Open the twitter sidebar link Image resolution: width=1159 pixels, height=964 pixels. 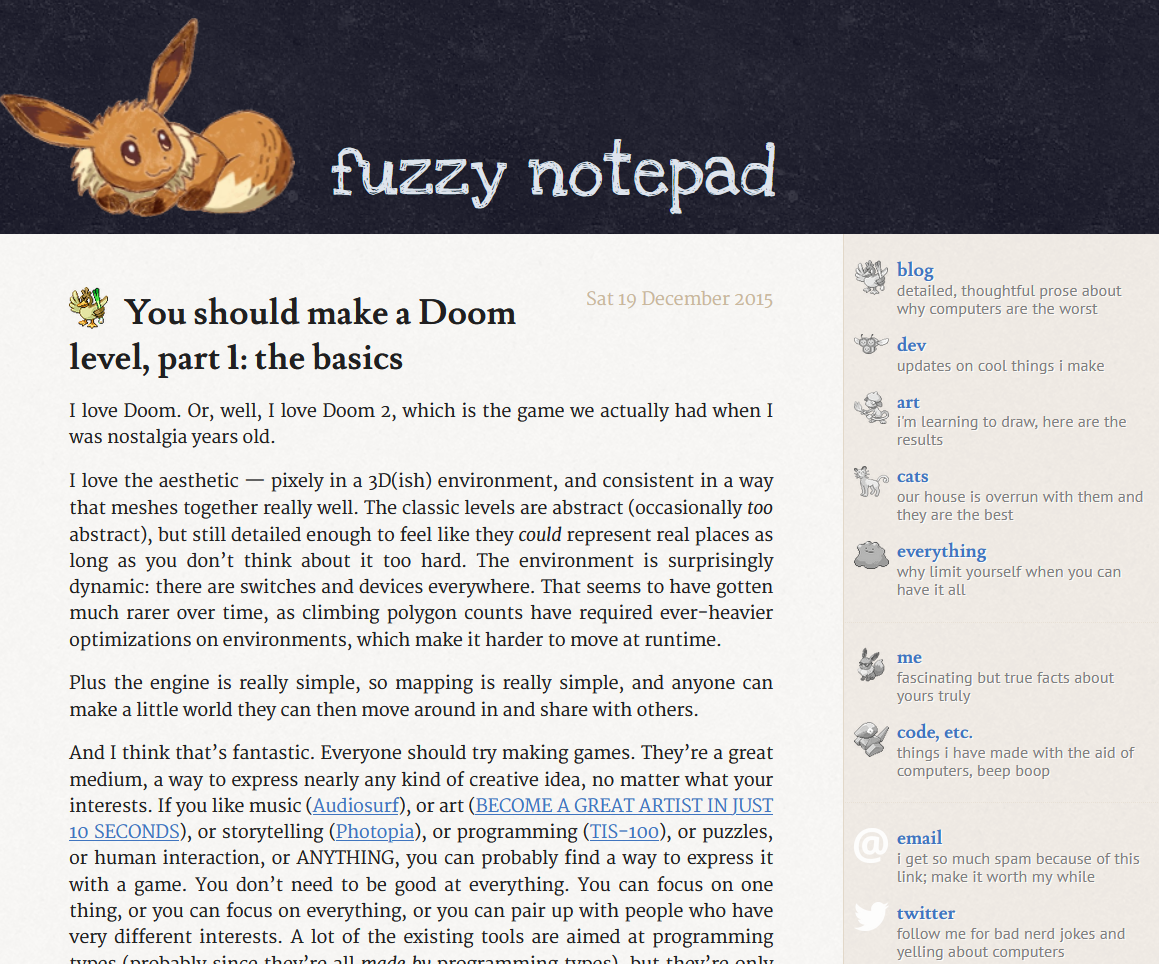(925, 913)
